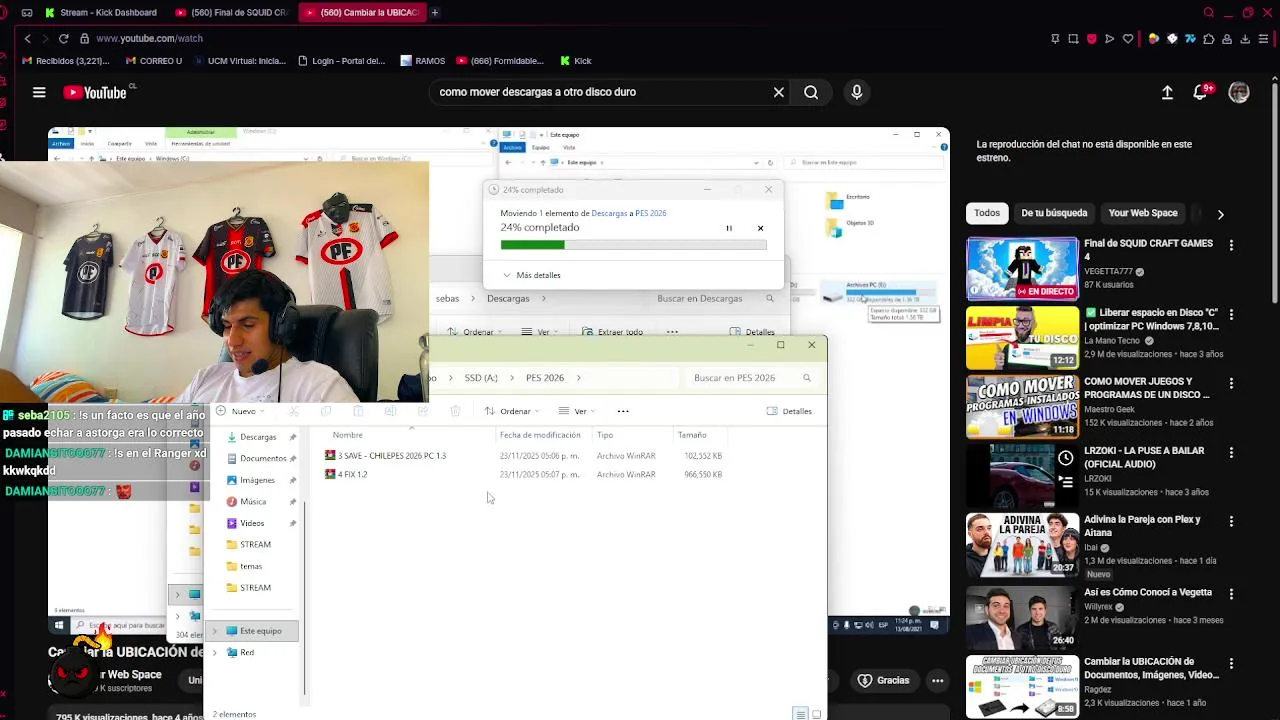This screenshot has height=720, width=1280.
Task: Open the Descargas quick access folder
Action: [258, 437]
